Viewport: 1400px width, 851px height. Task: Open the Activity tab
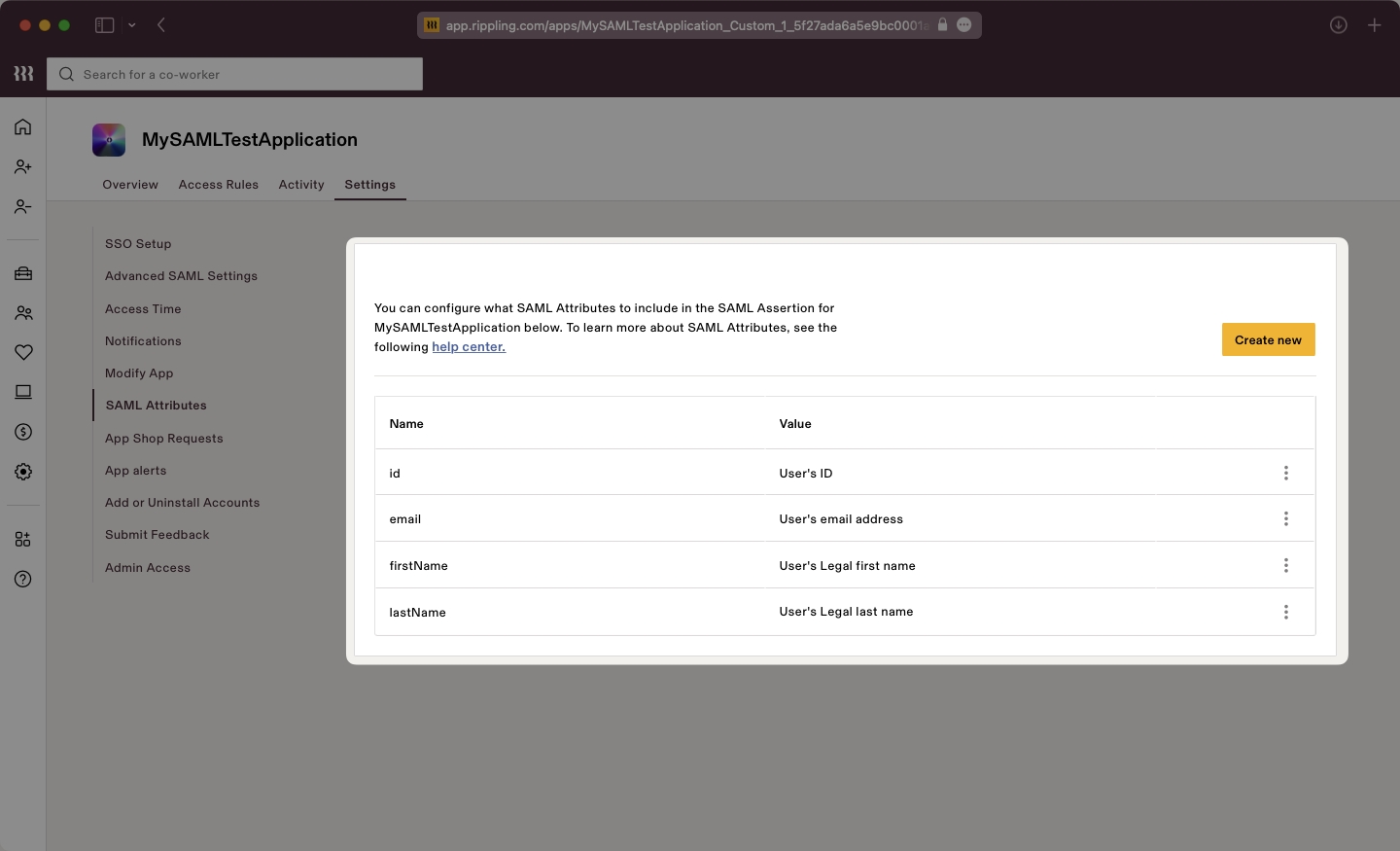click(300, 184)
